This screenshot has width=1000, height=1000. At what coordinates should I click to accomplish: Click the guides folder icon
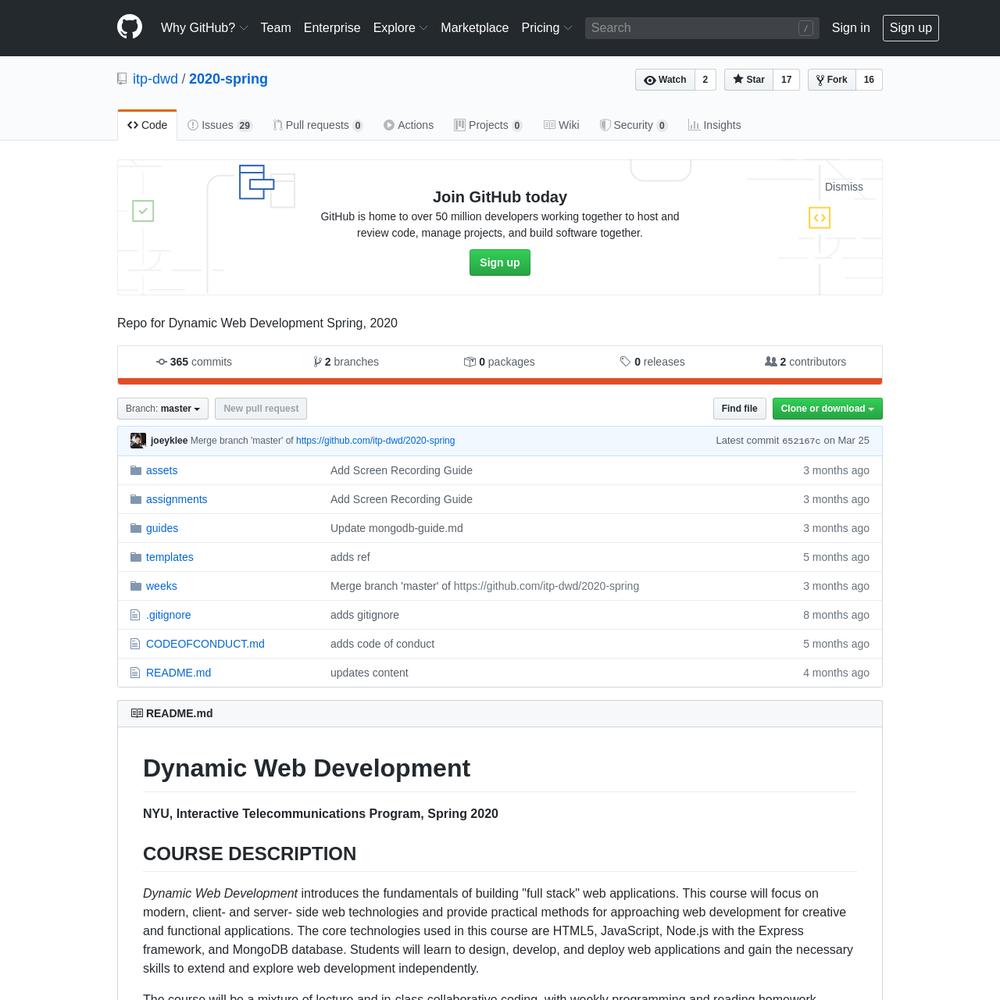pos(135,528)
